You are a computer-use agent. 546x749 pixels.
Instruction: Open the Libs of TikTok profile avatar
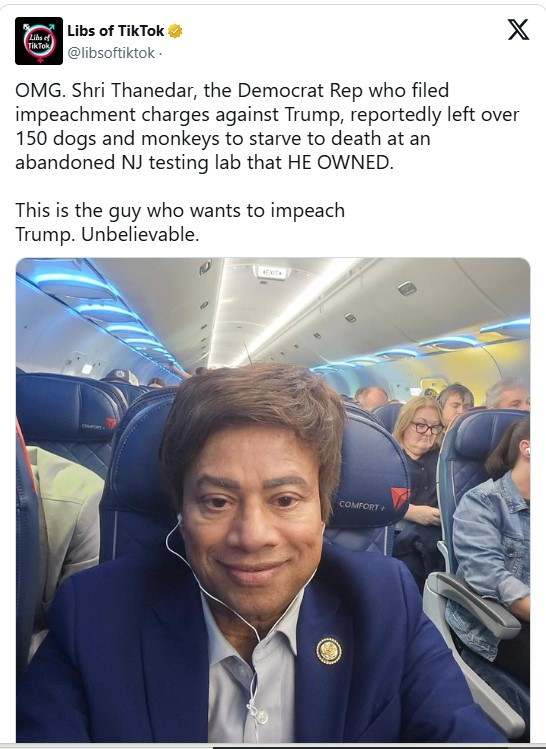39,41
